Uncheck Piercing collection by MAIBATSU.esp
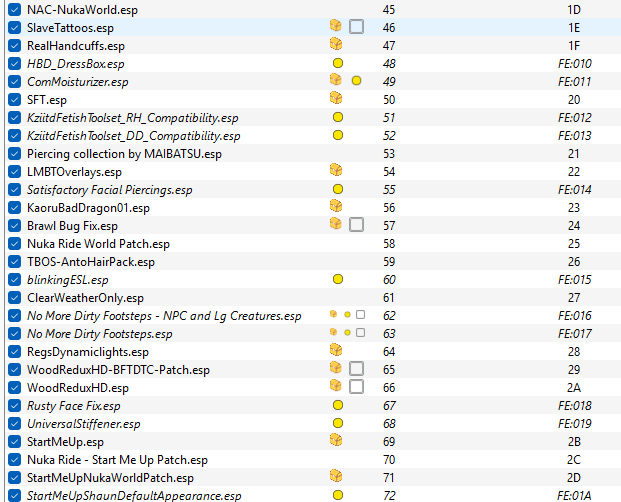The width and height of the screenshot is (621, 502). [15, 154]
